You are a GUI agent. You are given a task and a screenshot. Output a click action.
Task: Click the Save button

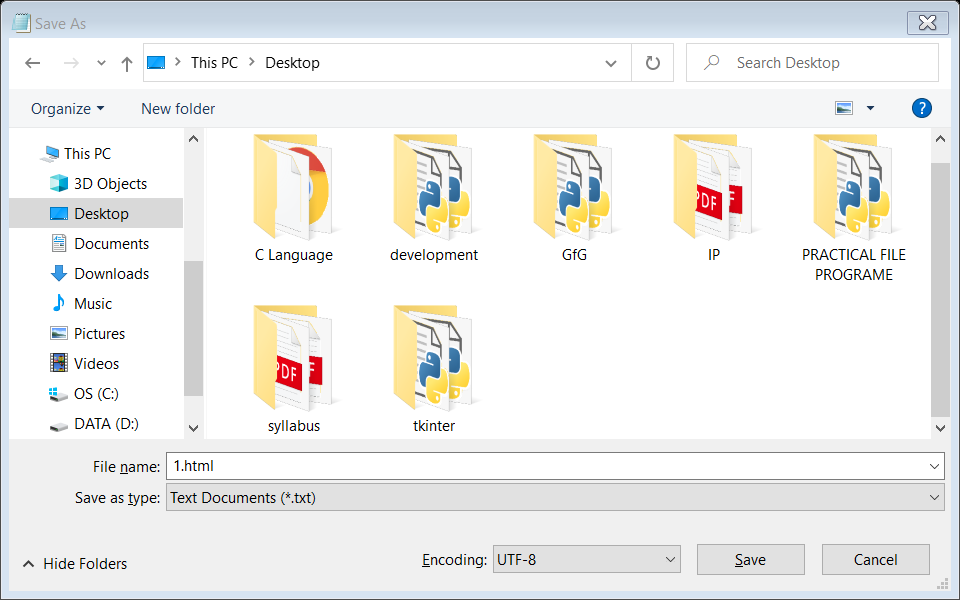(x=751, y=560)
